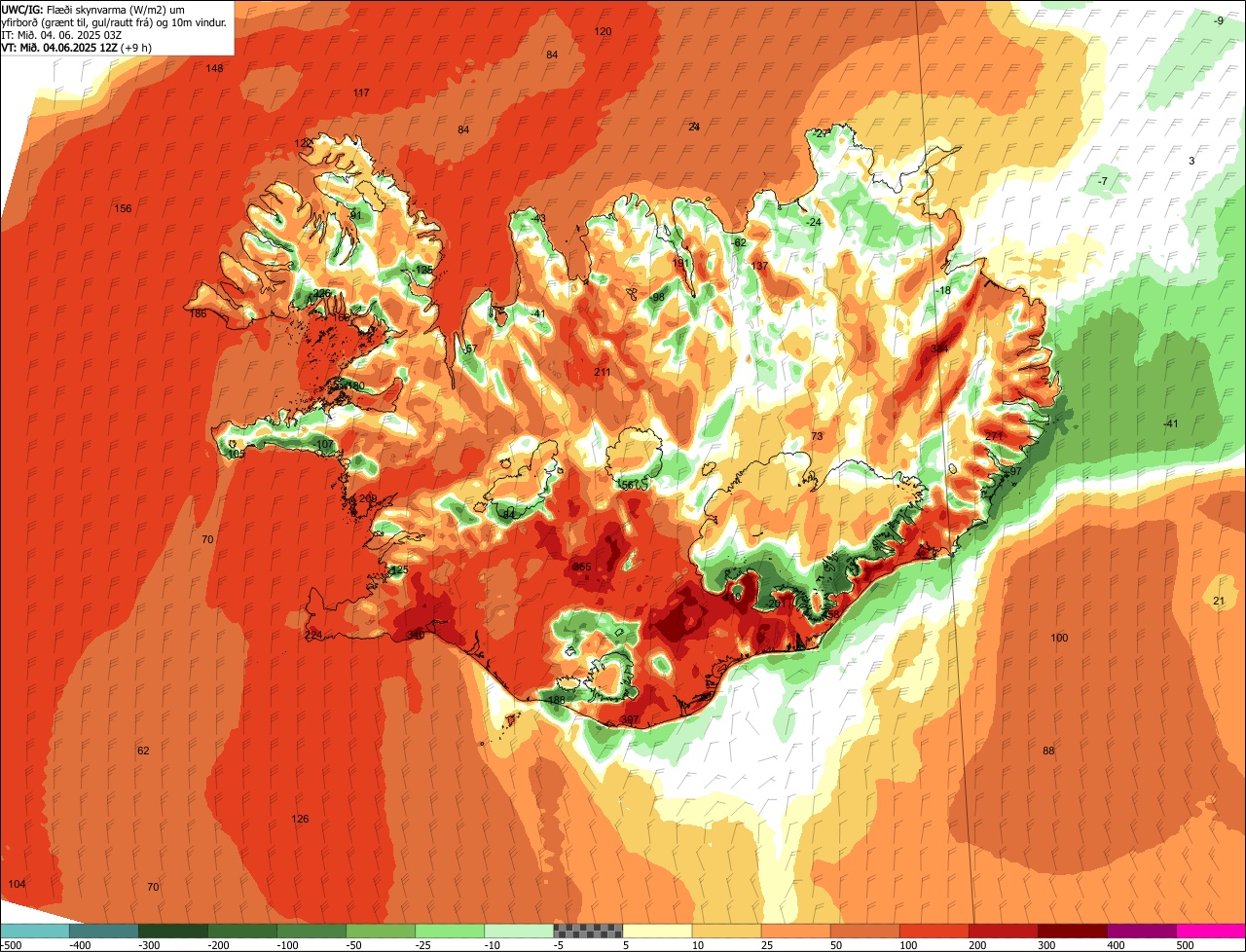Click the darkest green swatch between -300 and -200
1246x952 pixels.
pyautogui.click(x=173, y=930)
